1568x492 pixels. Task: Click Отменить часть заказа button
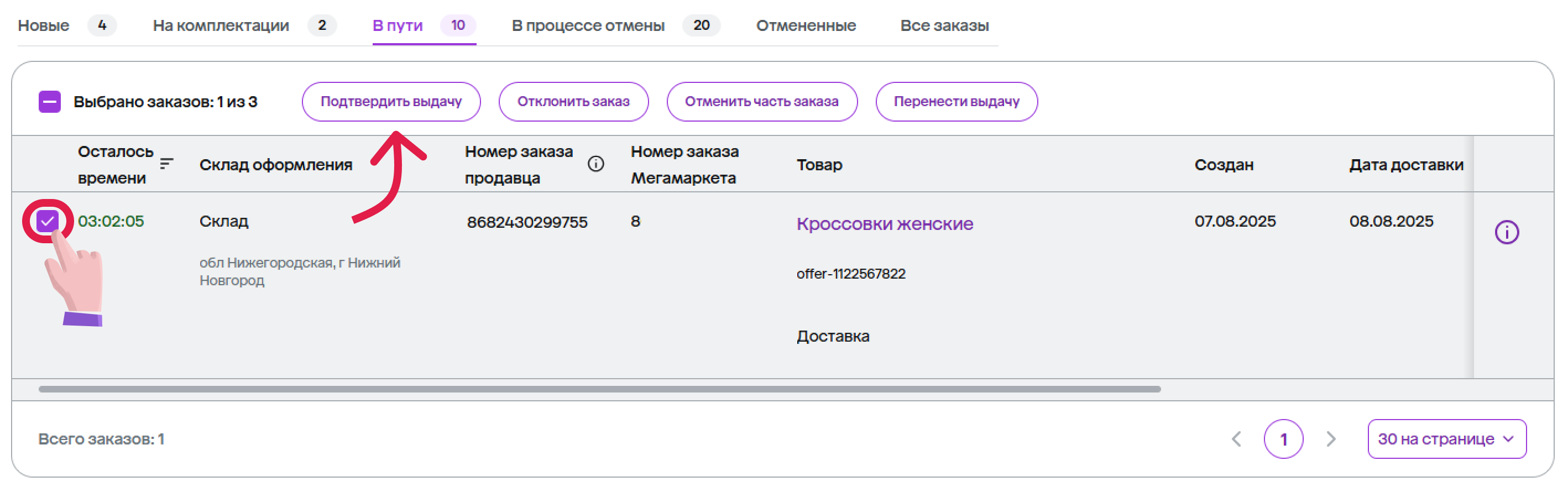coord(761,102)
